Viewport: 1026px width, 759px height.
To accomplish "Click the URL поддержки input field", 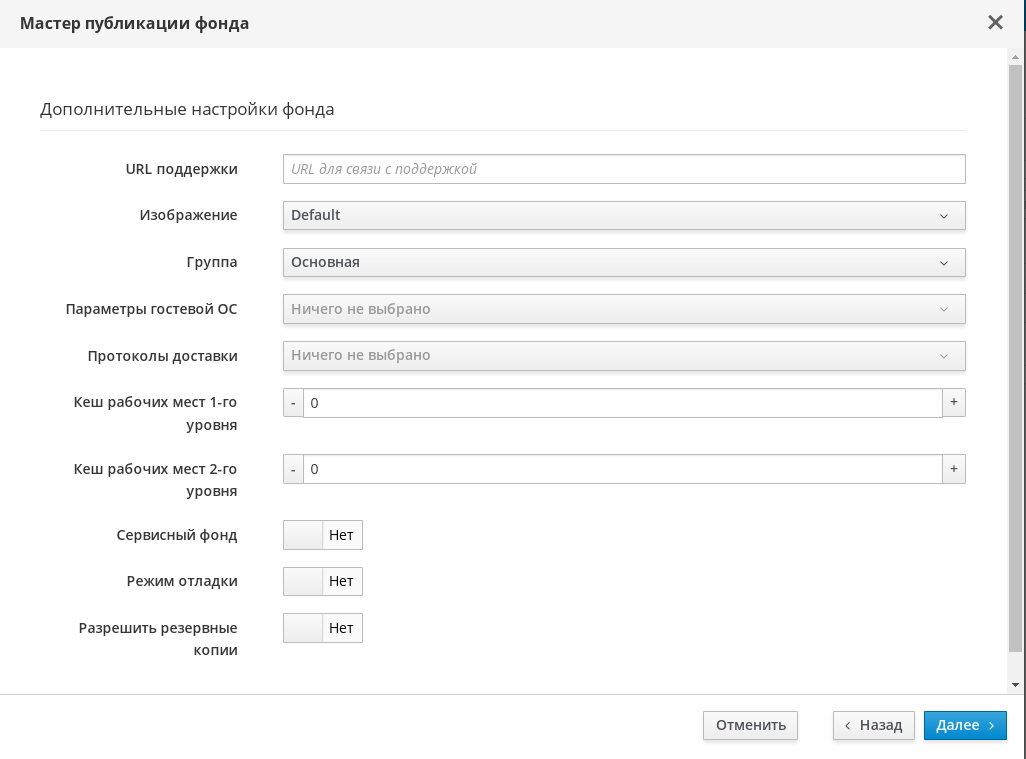I will (623, 169).
